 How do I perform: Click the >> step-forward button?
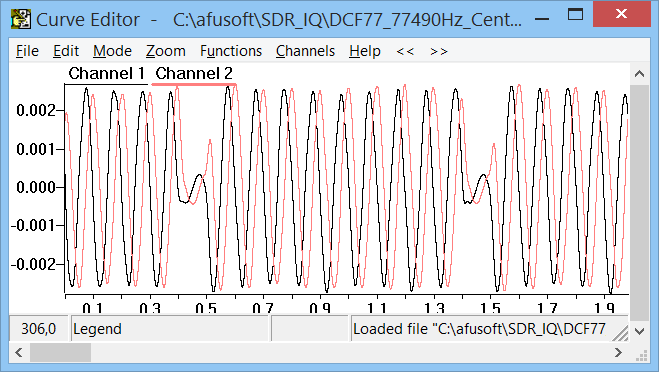tap(439, 51)
